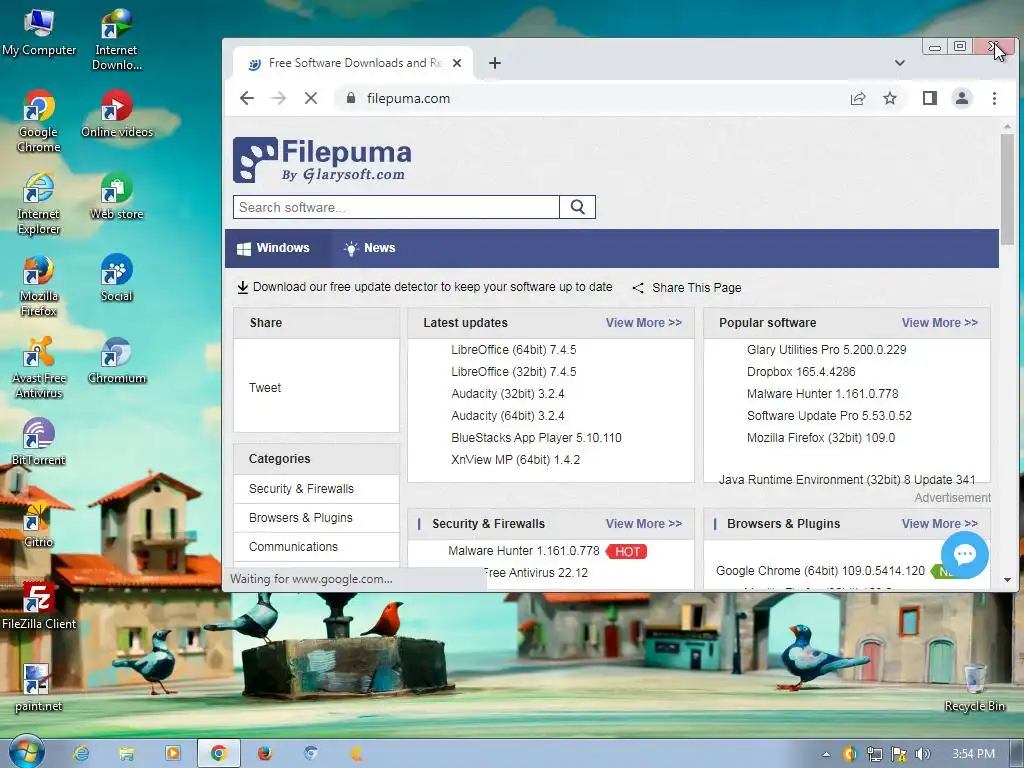Select the paint.net desktop icon
This screenshot has width=1024, height=768.
(x=39, y=688)
